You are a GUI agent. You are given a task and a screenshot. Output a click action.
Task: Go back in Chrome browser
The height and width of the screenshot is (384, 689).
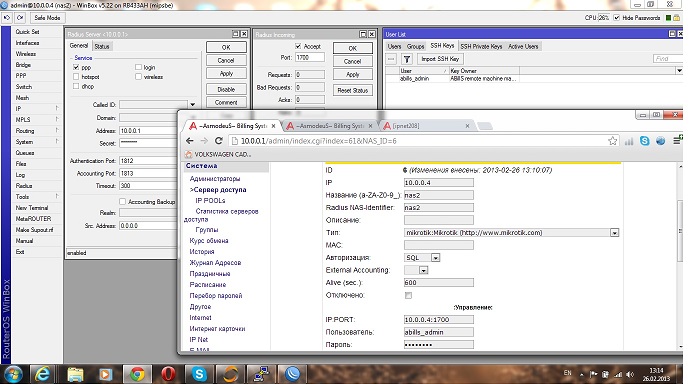tap(190, 141)
